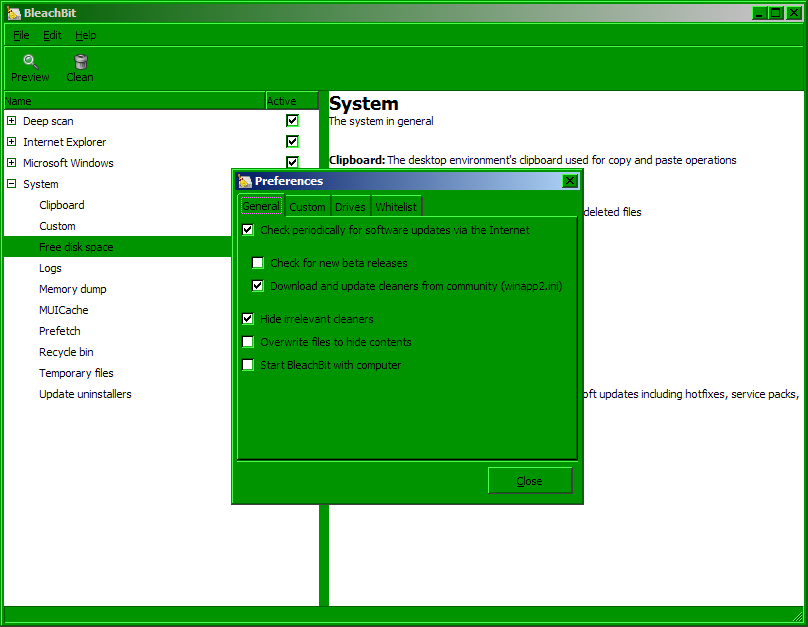Click the System heading in description pane

tap(364, 104)
